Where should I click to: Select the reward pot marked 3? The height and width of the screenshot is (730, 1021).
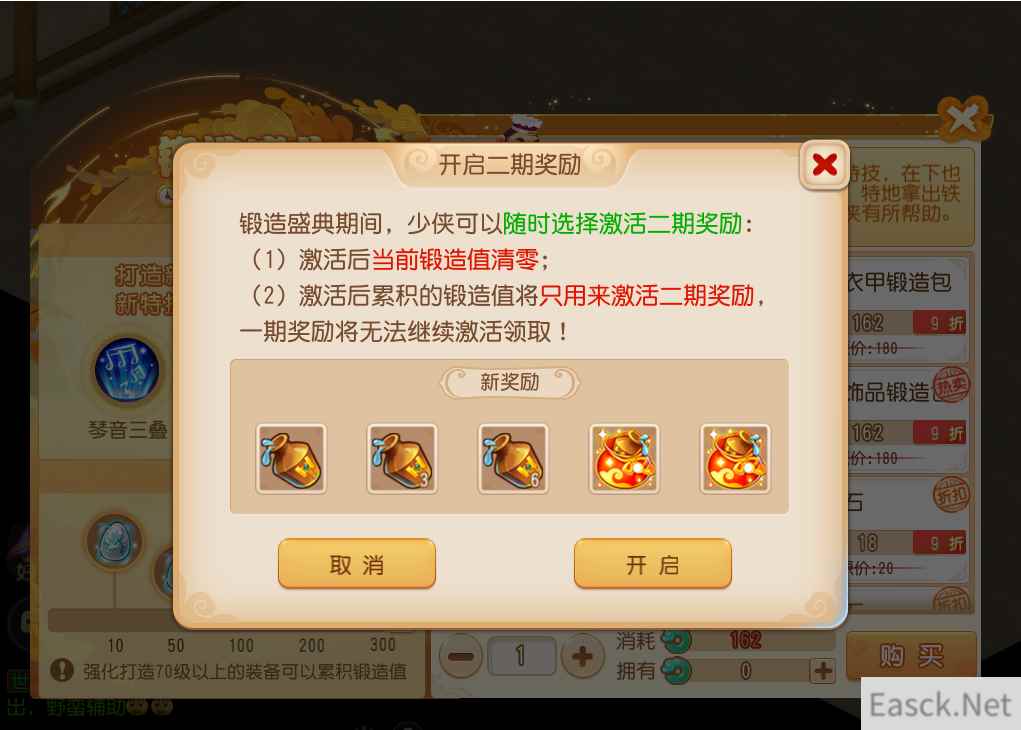402,458
